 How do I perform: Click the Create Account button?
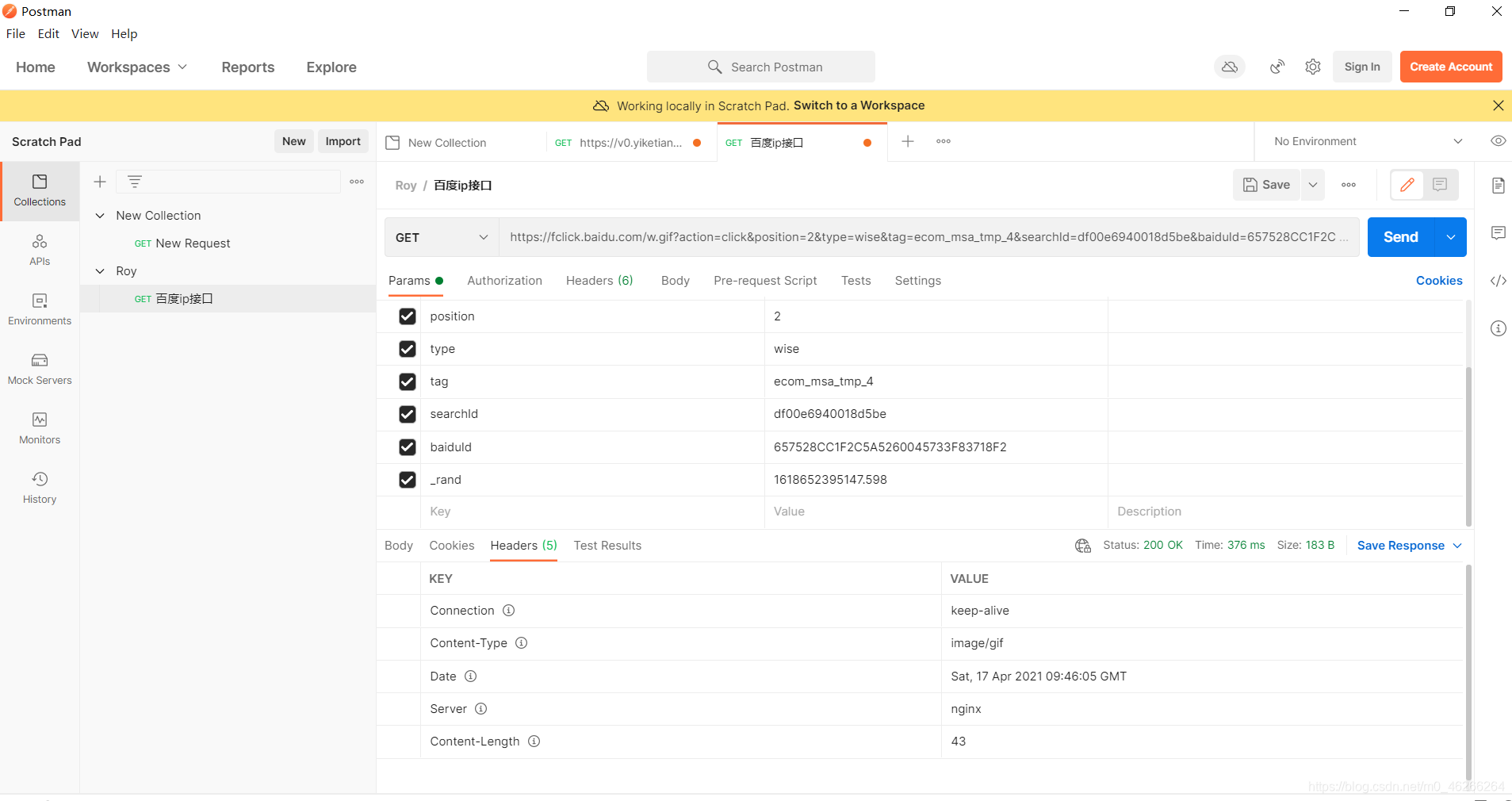coord(1451,67)
